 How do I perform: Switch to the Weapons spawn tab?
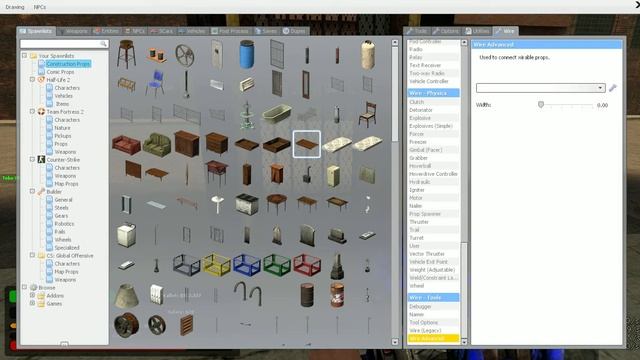(73, 31)
